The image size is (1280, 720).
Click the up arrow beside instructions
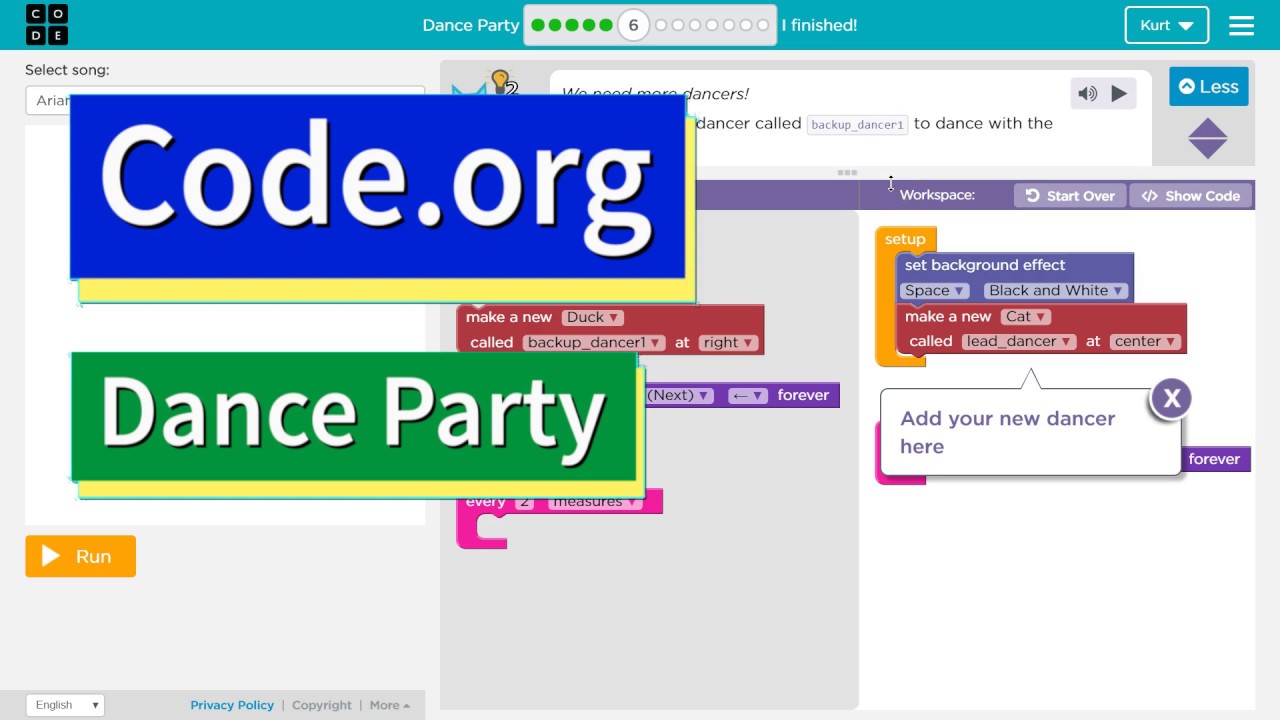1207,127
